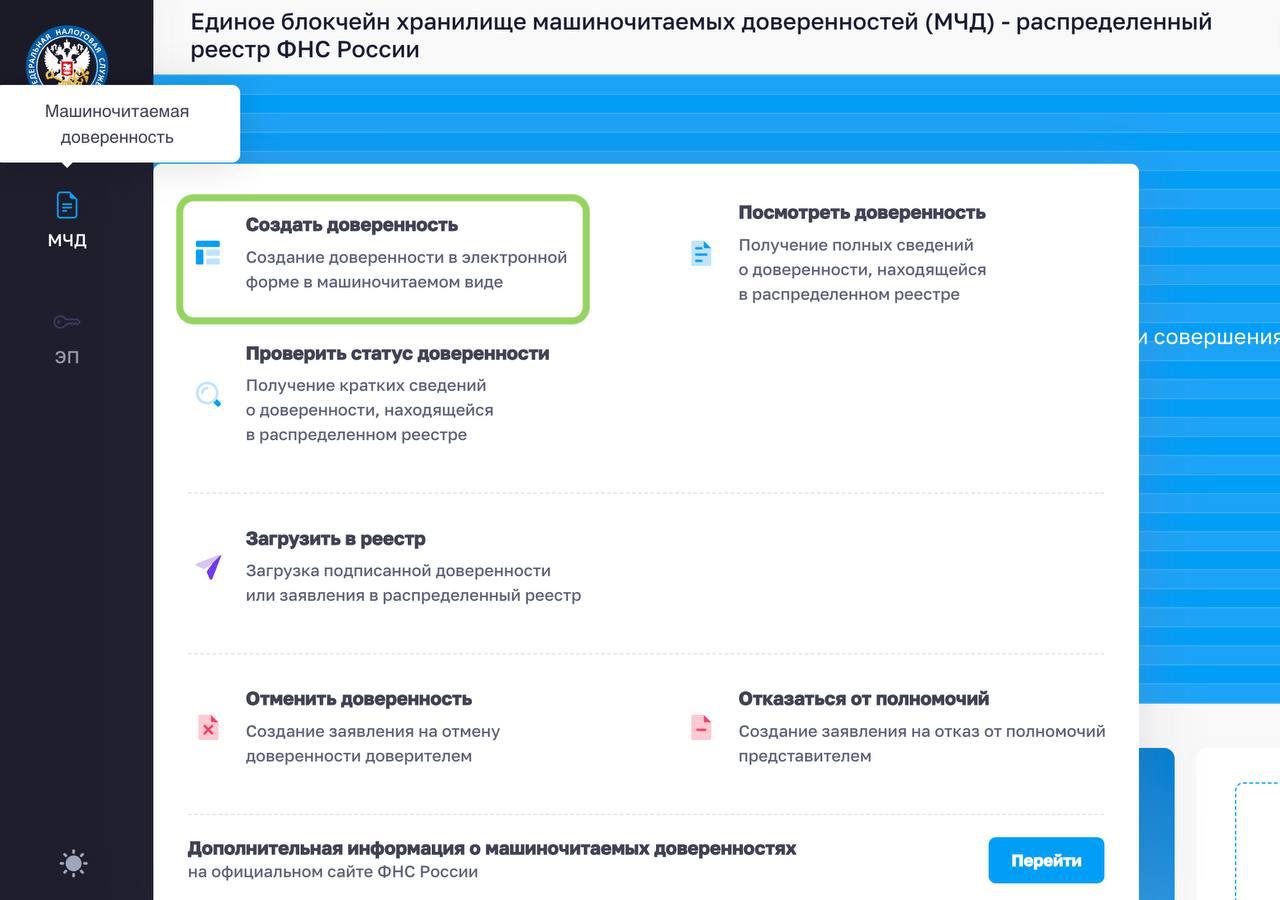This screenshot has height=900, width=1280.
Task: Click the Посмотреть доверенность document icon
Action: (x=701, y=254)
